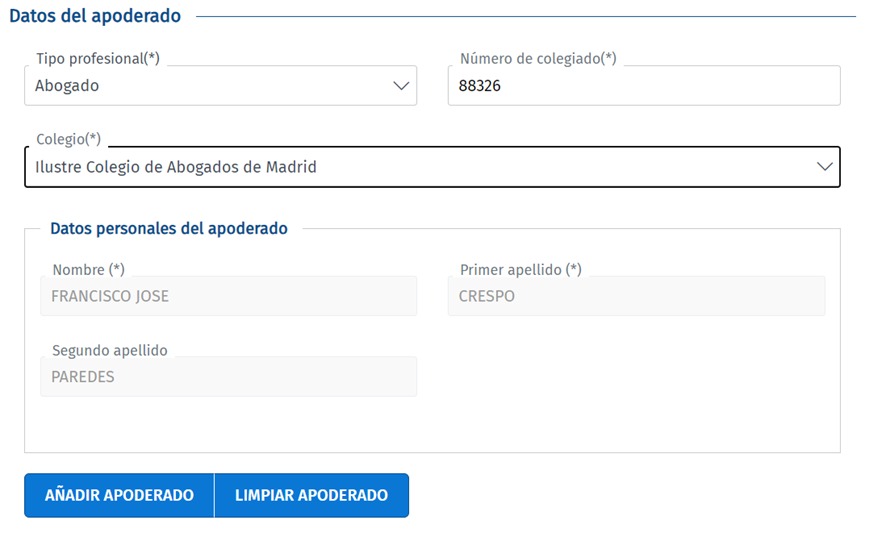Click "Ilustre Colegio de Abogados de Madrid" text

tap(176, 167)
